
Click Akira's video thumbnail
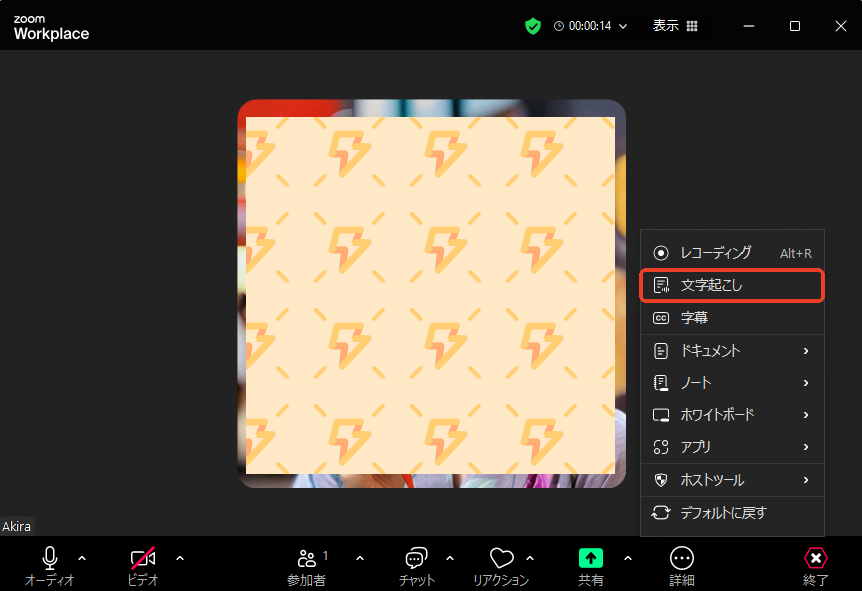click(430, 295)
